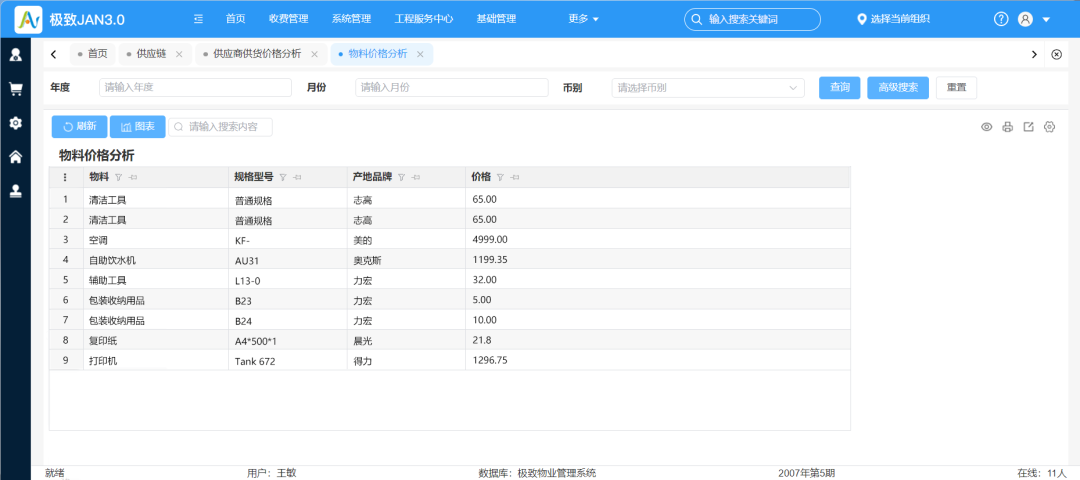Screen dimensions: 1080x480
Task: Click the A4*500*1 cell
Action: (288, 340)
